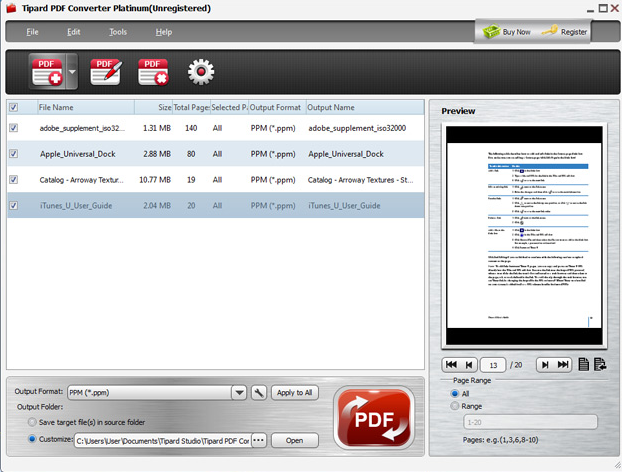Image resolution: width=622 pixels, height=472 pixels.
Task: Click the remove PDF toolbar icon
Action: pos(153,72)
